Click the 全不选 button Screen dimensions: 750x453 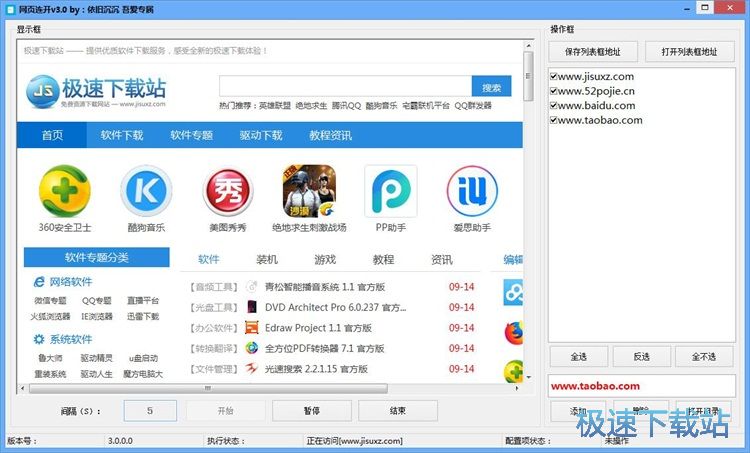tap(704, 357)
